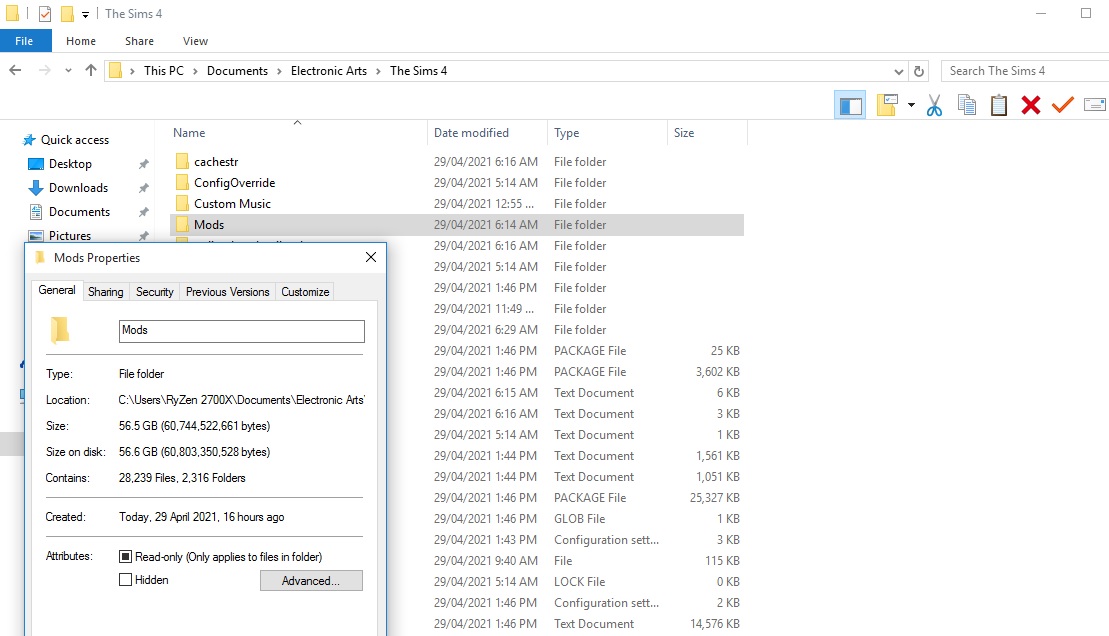The width and height of the screenshot is (1109, 636).
Task: Click the Mods folder name field
Action: [x=242, y=331]
